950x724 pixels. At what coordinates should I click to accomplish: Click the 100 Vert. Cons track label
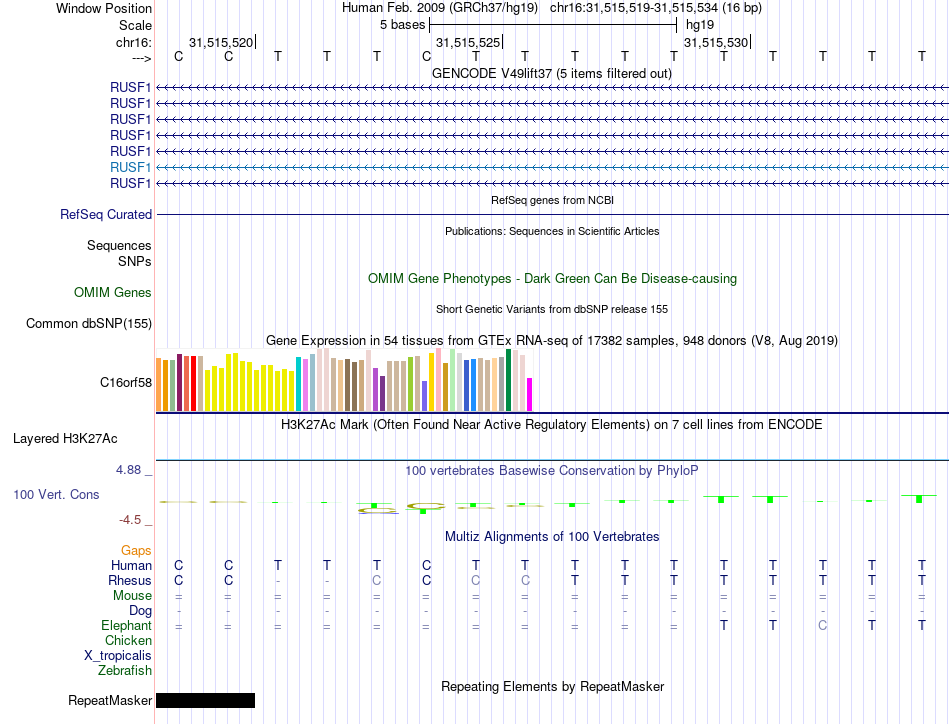pyautogui.click(x=56, y=494)
